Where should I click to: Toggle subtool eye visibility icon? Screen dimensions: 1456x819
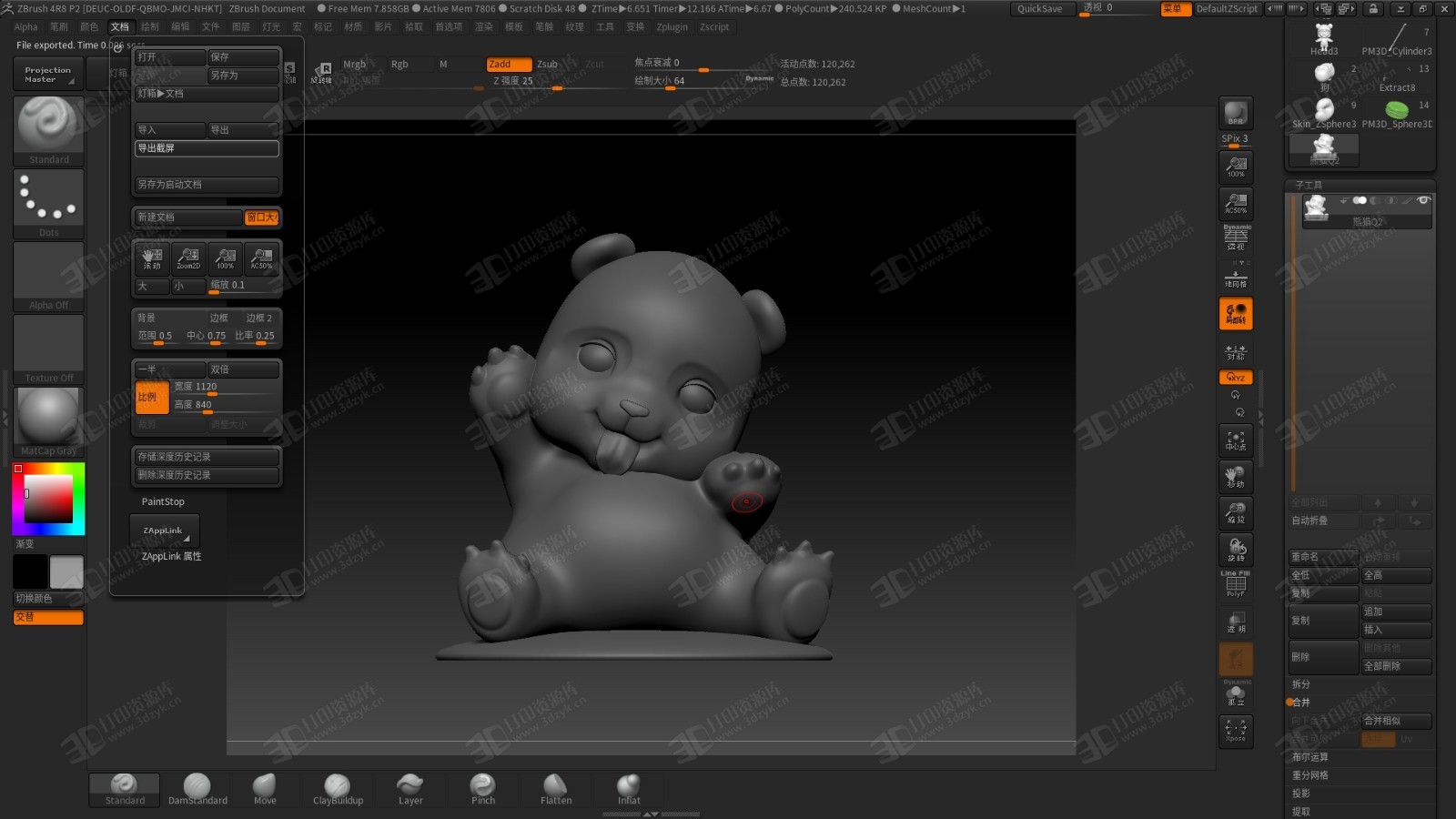point(1424,200)
